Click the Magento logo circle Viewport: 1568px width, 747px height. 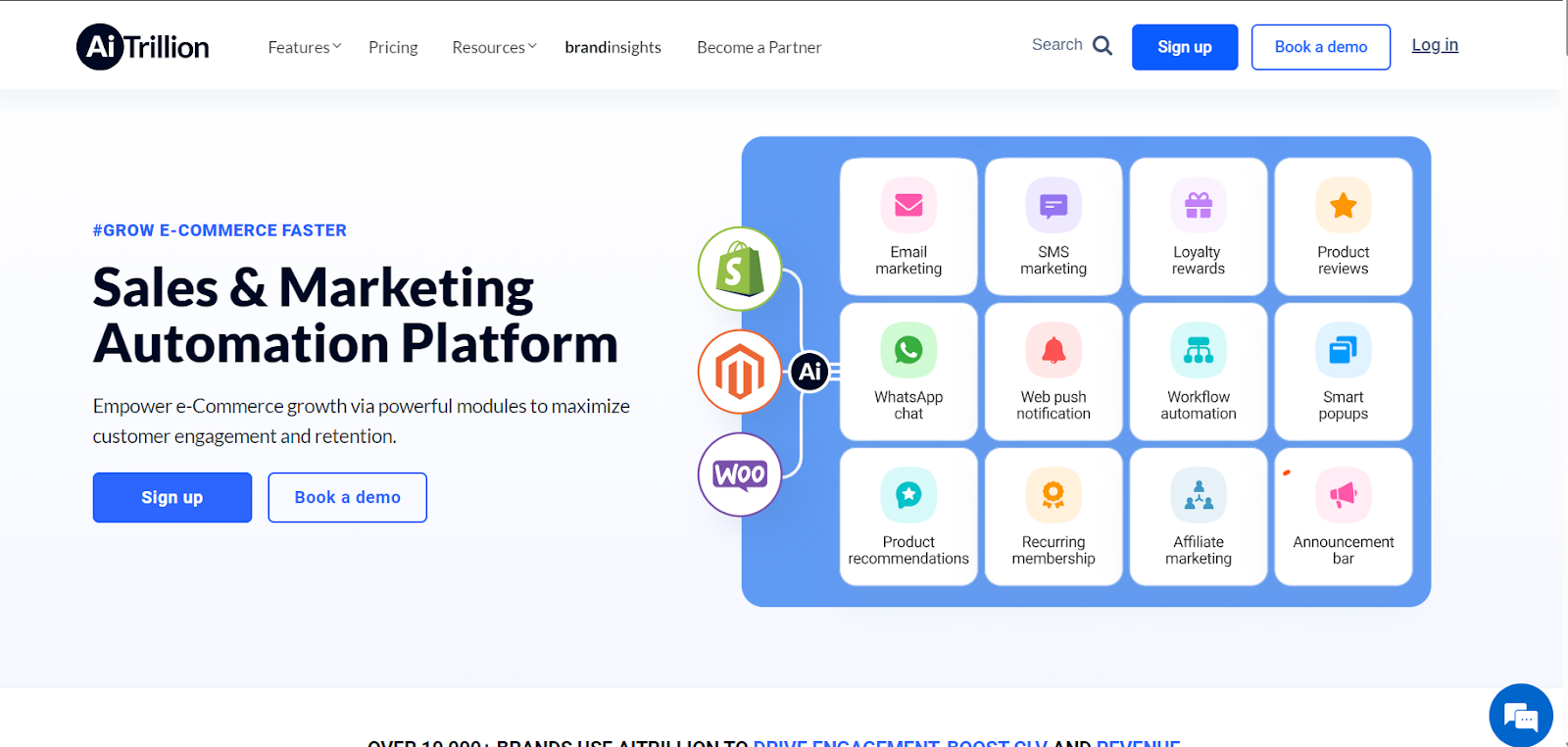click(x=740, y=372)
